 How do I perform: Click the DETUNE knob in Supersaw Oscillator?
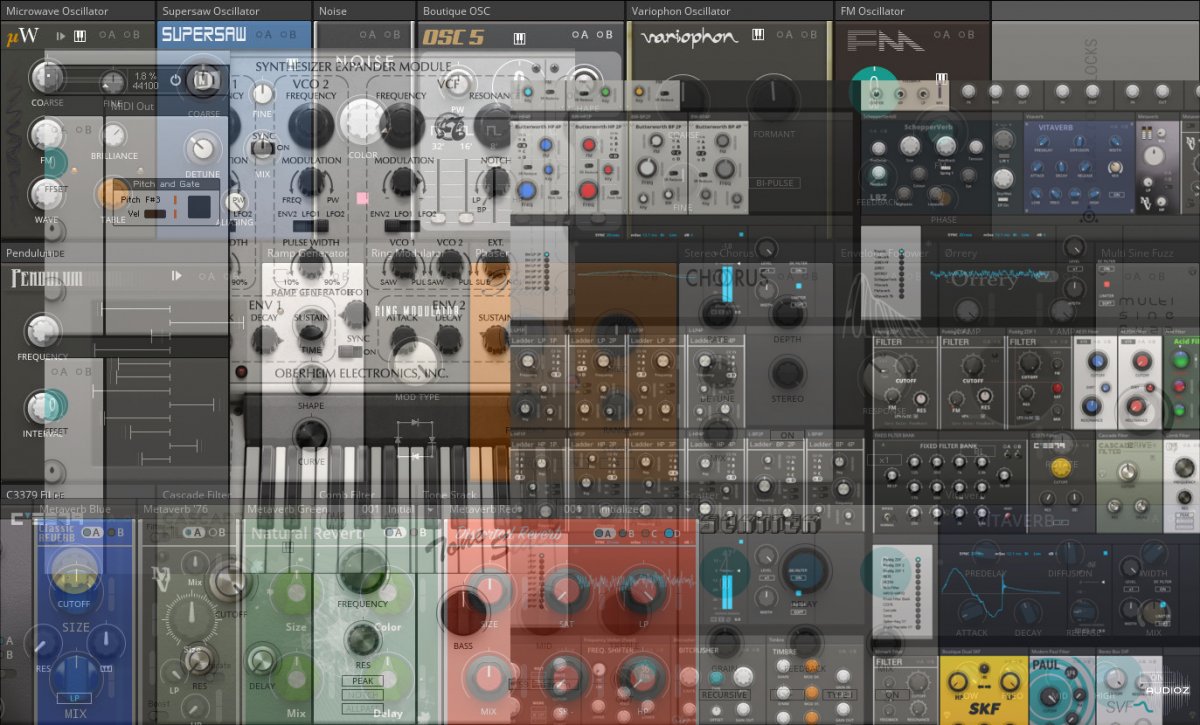(x=202, y=148)
